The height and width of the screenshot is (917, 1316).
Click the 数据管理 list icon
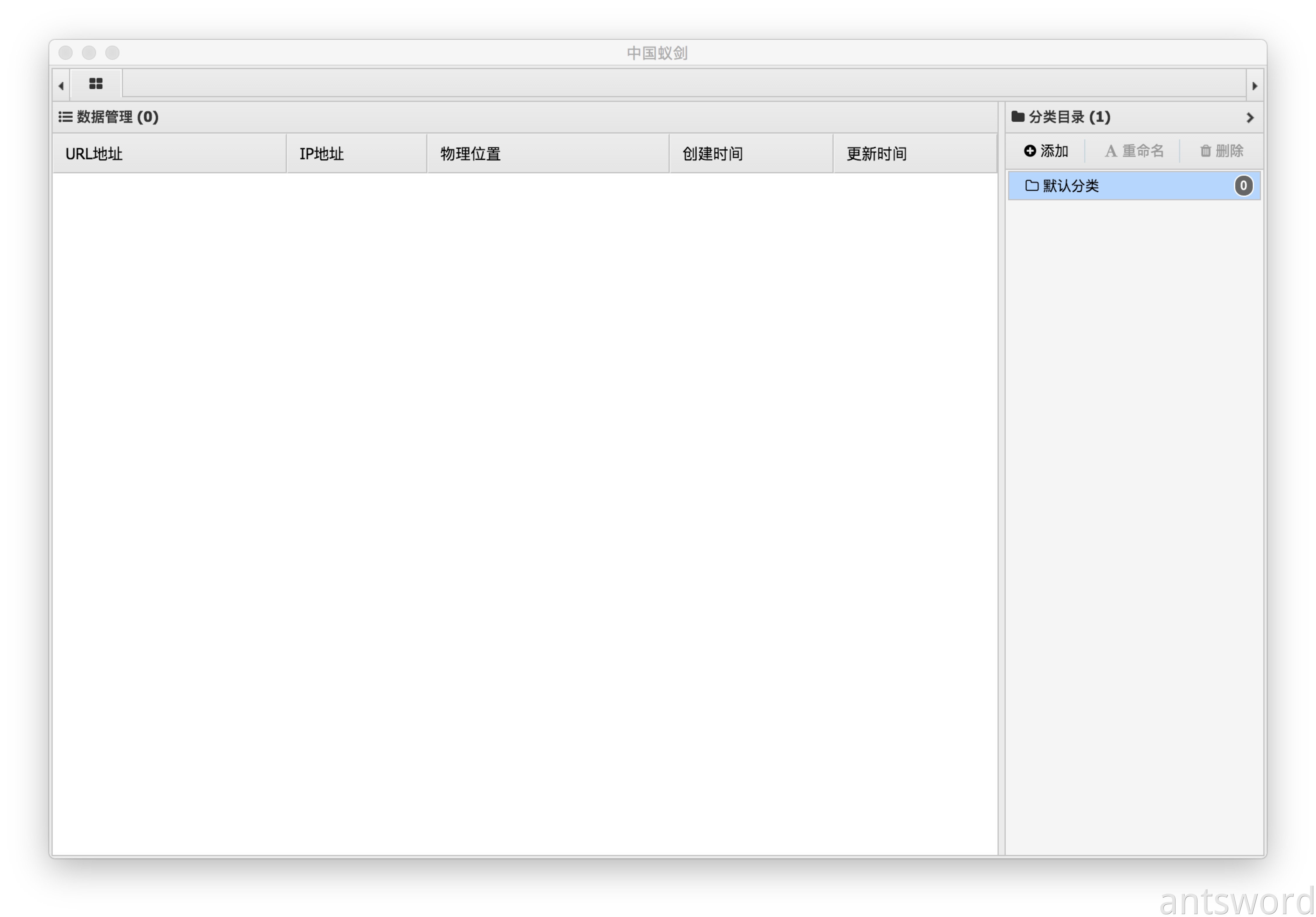click(65, 117)
